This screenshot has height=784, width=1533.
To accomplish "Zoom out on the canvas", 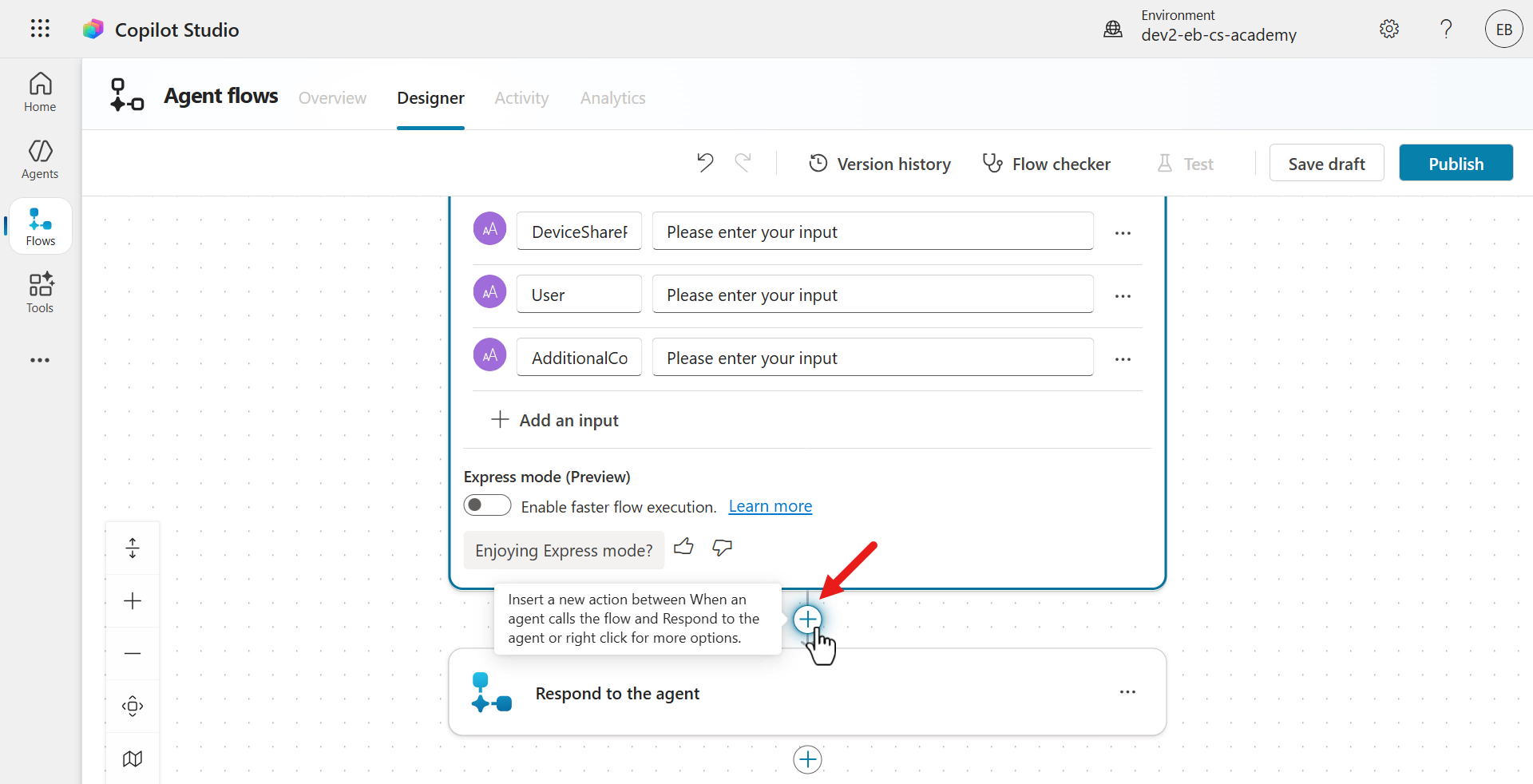I will 133,654.
